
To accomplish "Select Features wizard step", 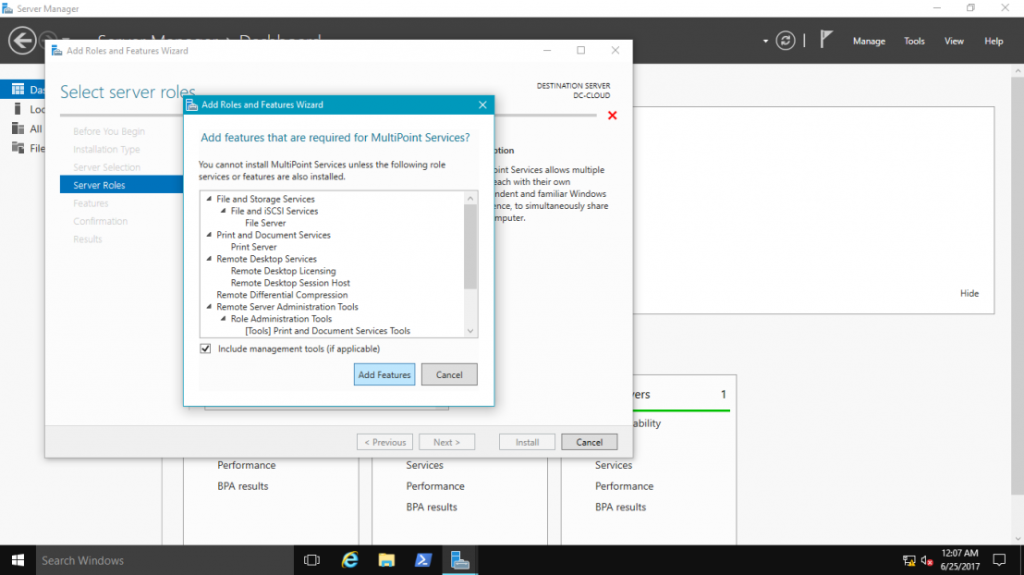I will 91,203.
